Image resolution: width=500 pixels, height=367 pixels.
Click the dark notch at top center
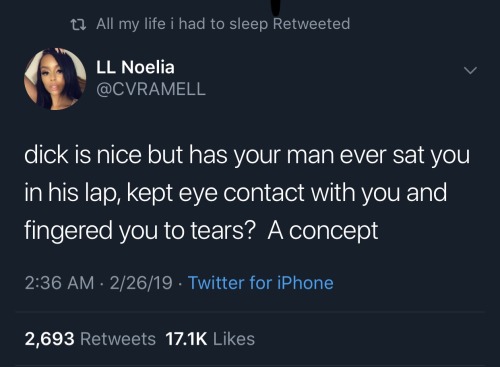tap(276, 7)
